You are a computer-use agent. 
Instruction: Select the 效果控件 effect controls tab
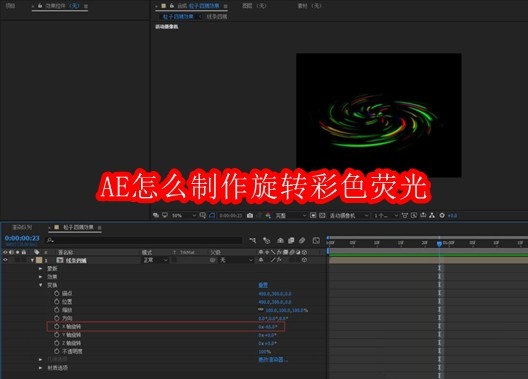pos(62,6)
